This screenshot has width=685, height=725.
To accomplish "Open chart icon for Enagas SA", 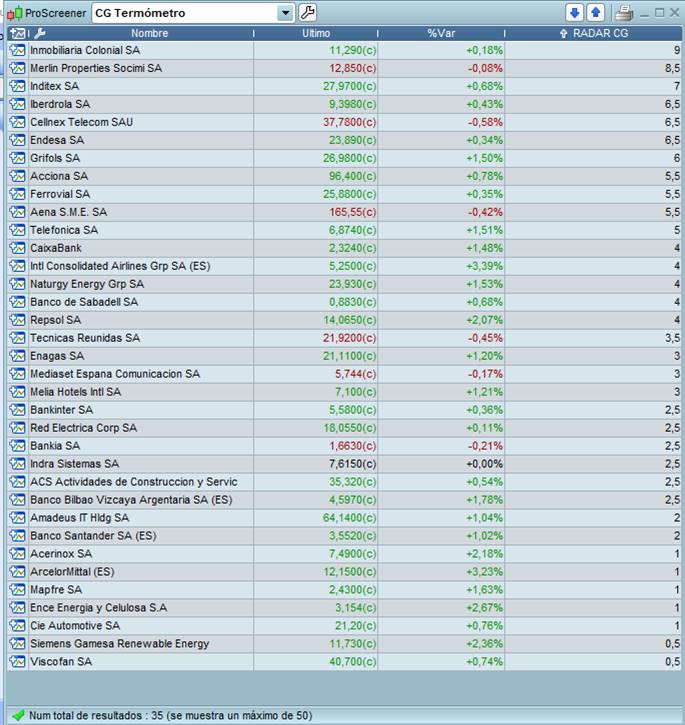I will [x=18, y=356].
